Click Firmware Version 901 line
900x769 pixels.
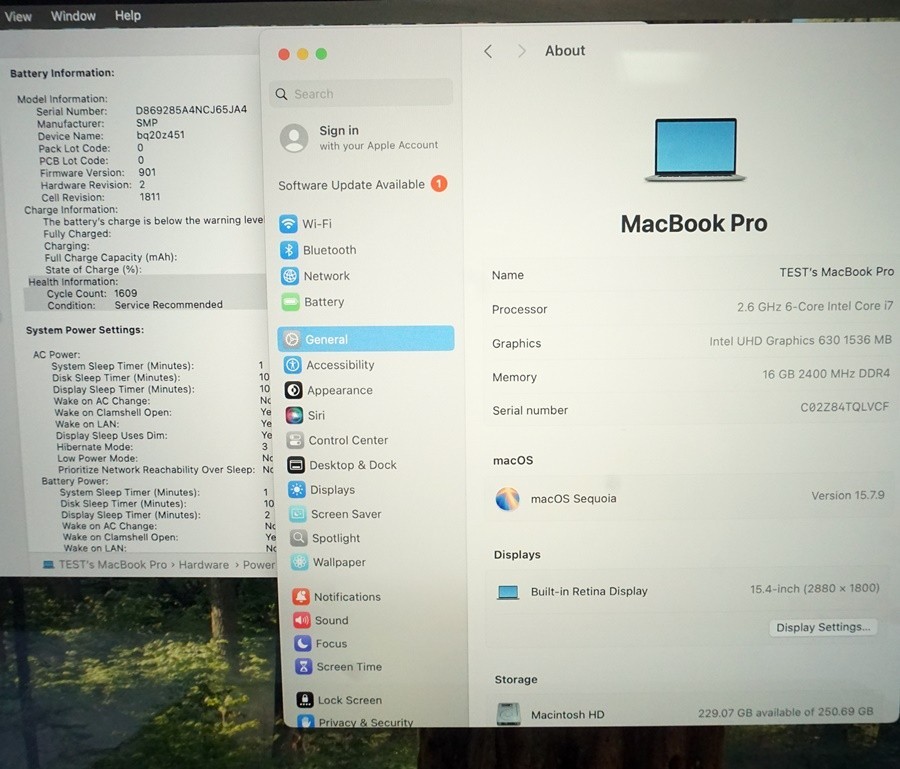[98, 173]
